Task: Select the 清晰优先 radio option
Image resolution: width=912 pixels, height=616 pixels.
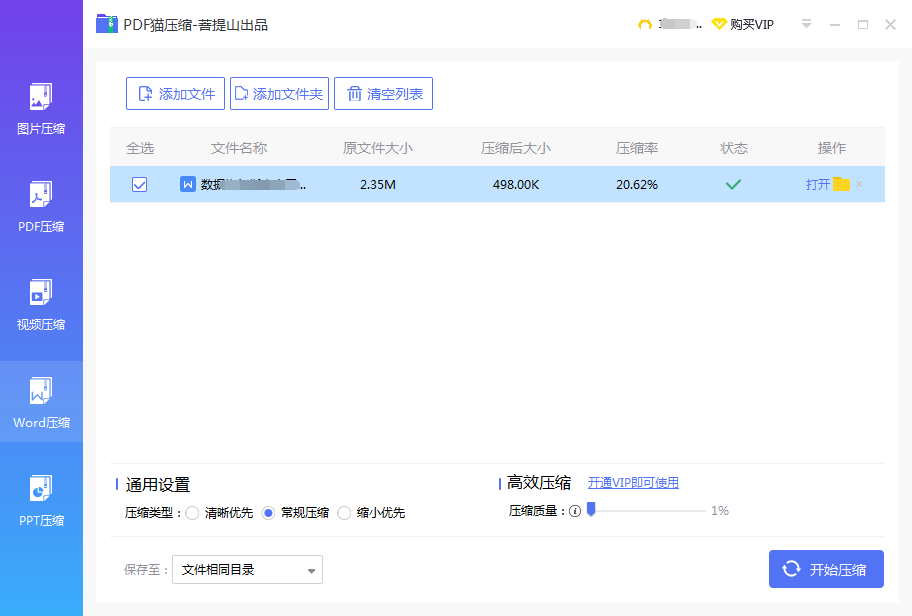Action: tap(193, 513)
